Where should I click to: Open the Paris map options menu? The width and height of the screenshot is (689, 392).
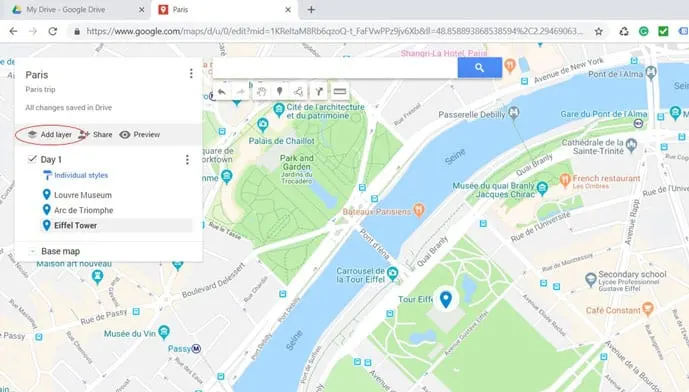coord(191,73)
